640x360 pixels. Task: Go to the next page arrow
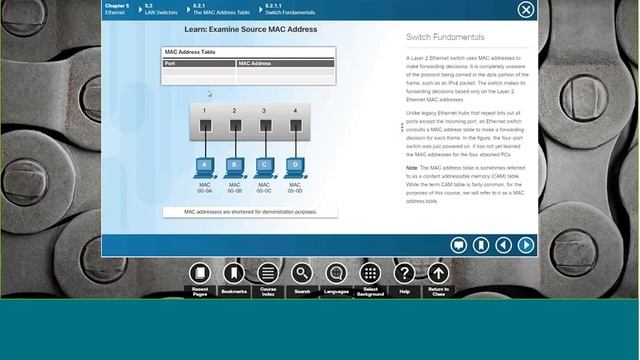click(x=526, y=245)
